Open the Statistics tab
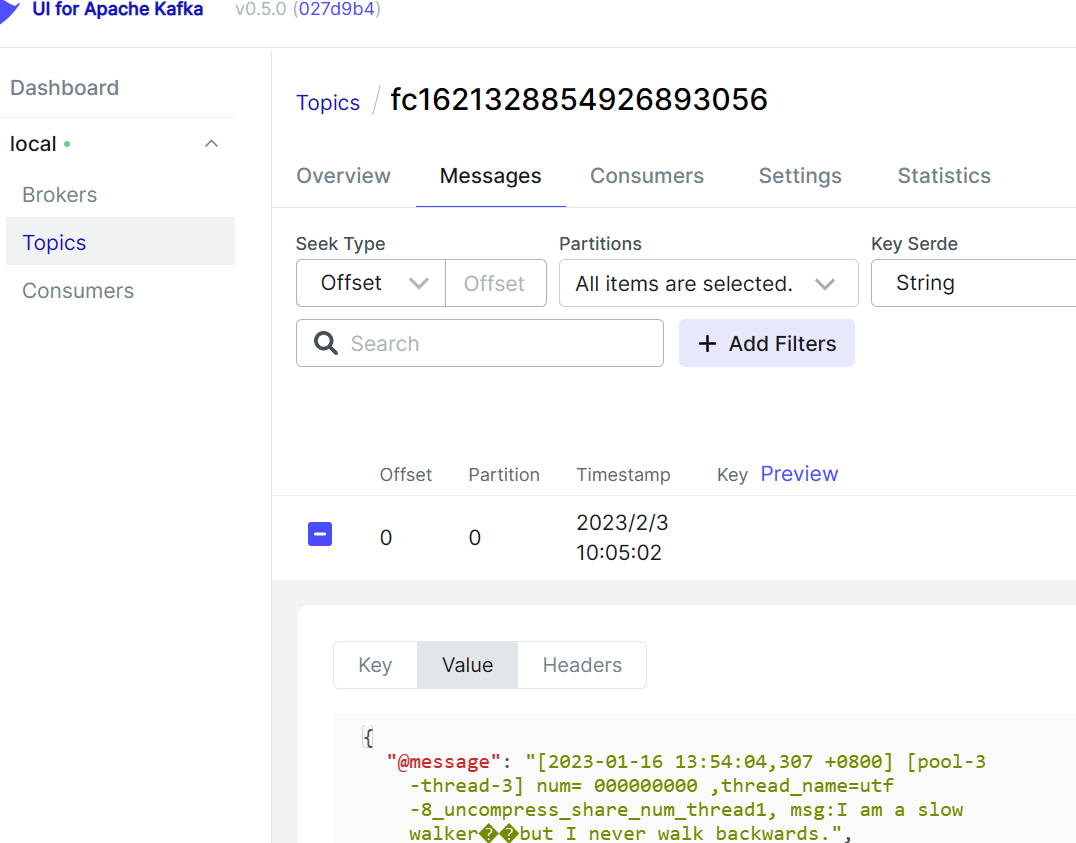Image resolution: width=1076 pixels, height=843 pixels. (x=943, y=175)
